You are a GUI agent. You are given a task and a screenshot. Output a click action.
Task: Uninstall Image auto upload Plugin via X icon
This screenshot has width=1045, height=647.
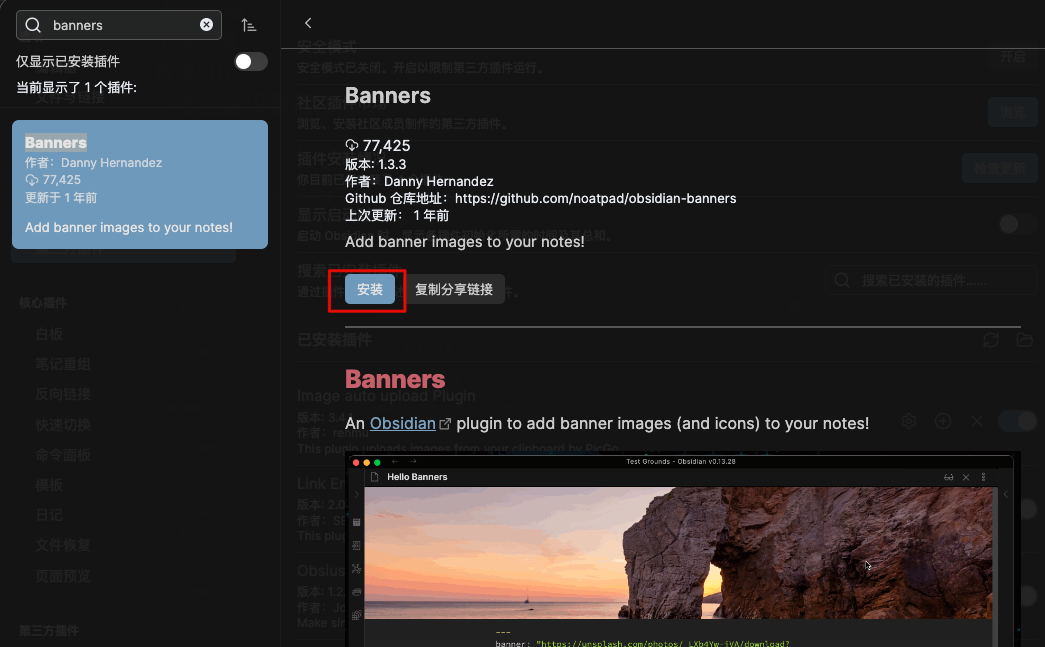click(x=977, y=422)
